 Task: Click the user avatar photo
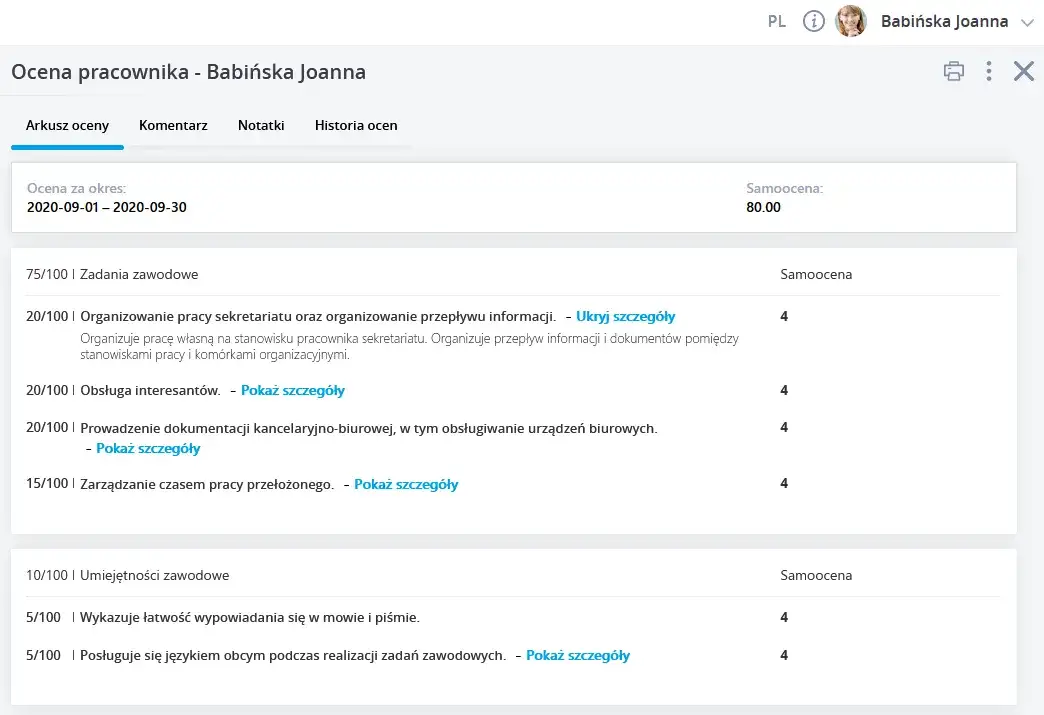pyautogui.click(x=850, y=21)
